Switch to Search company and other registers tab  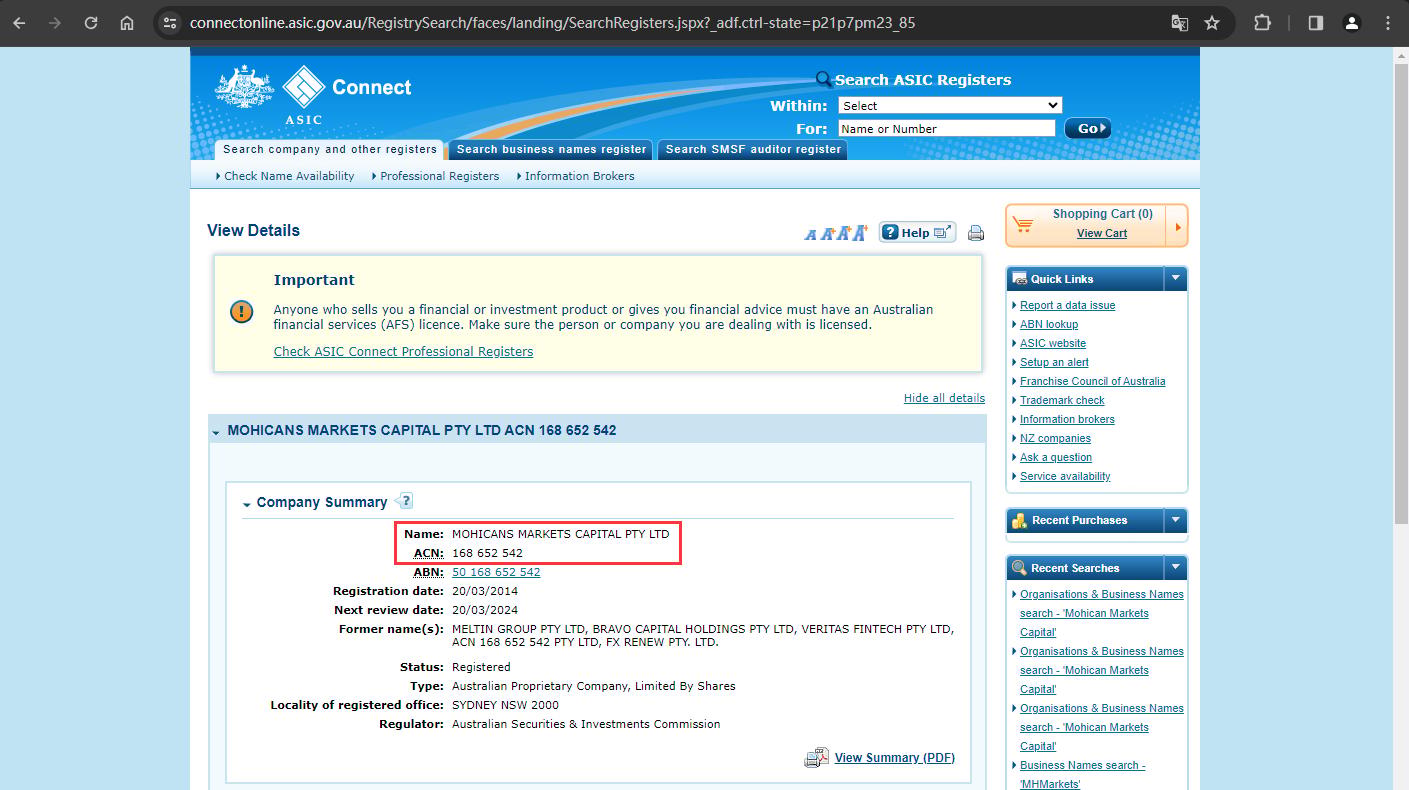[330, 149]
